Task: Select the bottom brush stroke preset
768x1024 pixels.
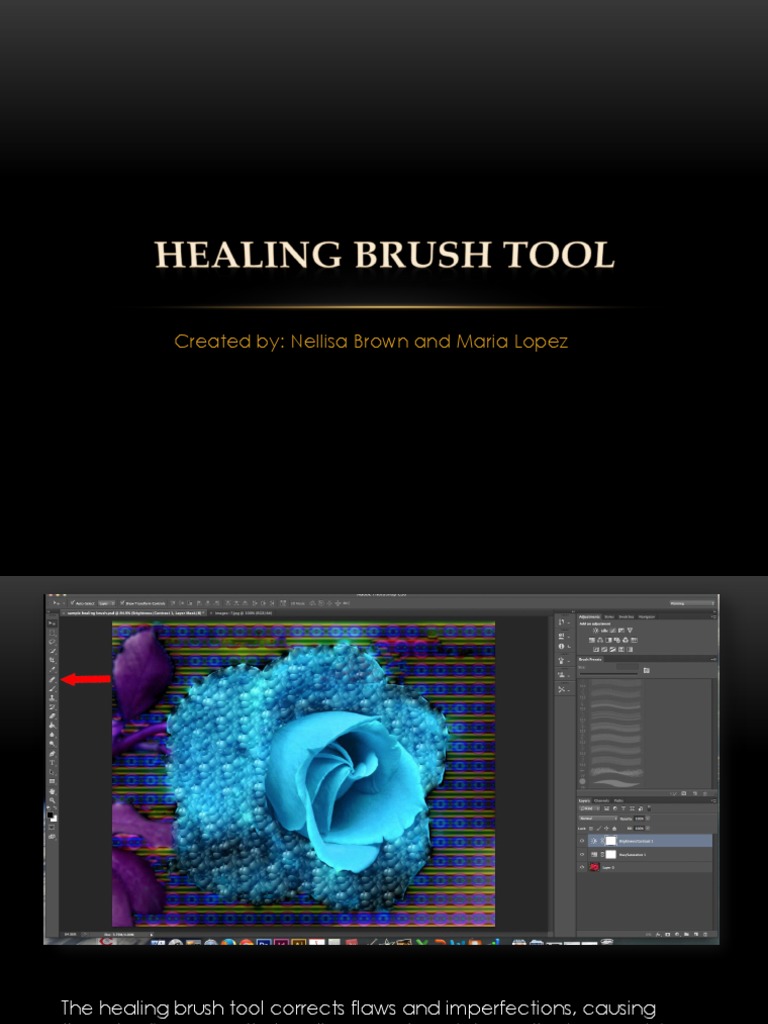Action: point(617,782)
